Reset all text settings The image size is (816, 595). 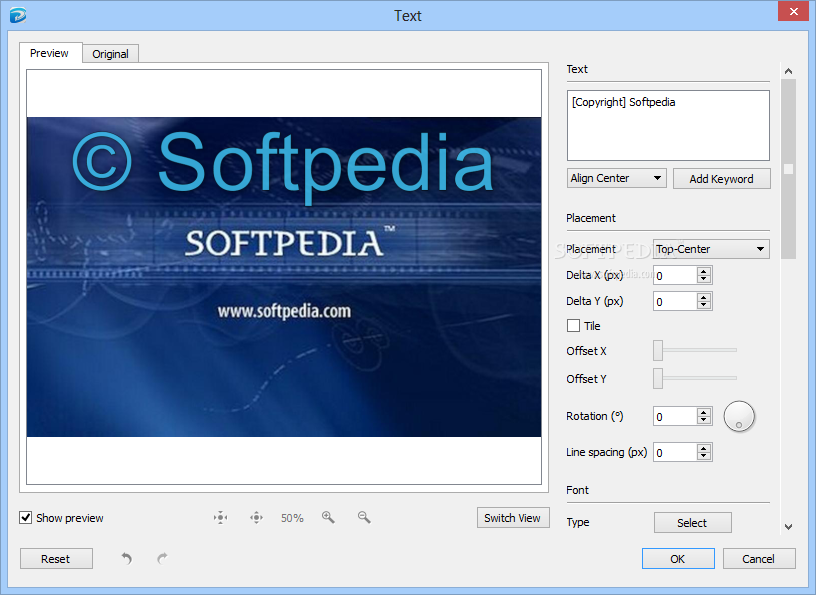pyautogui.click(x=56, y=559)
